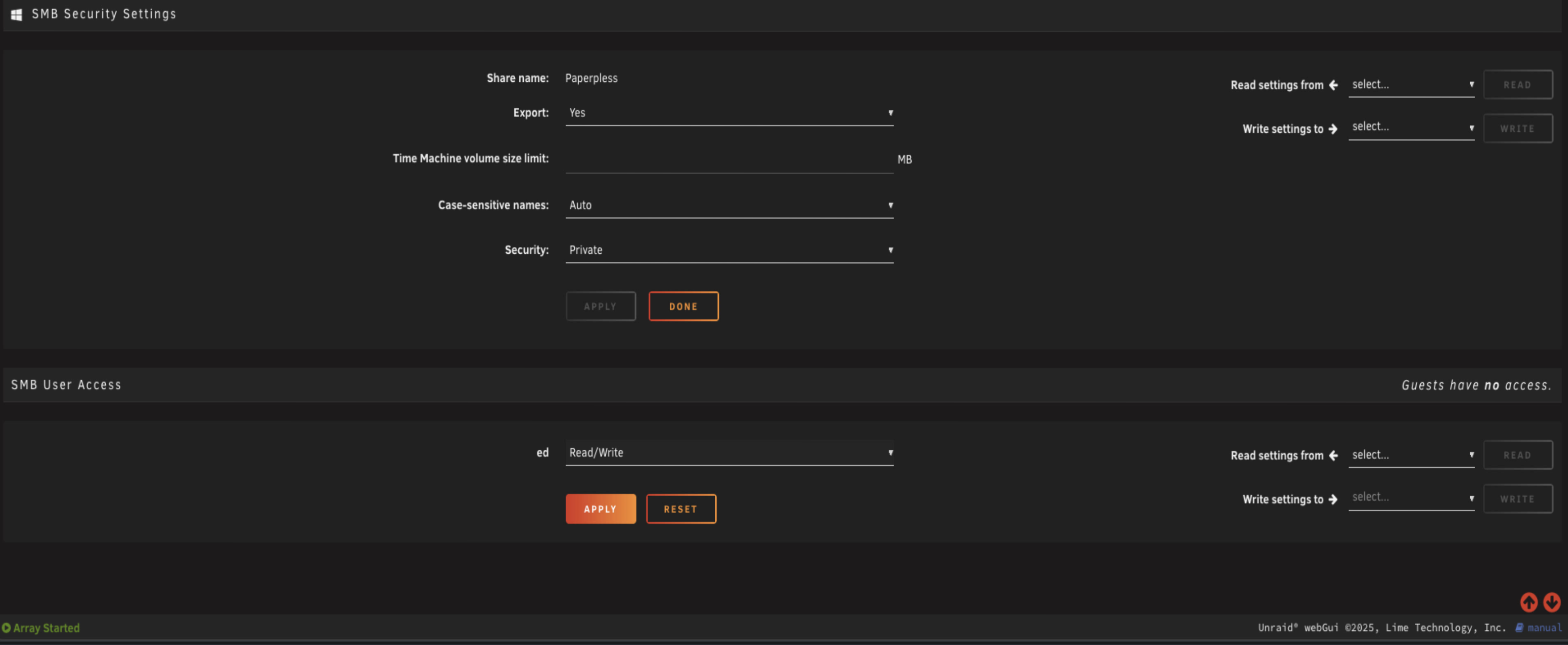Click the Array Started status icon
This screenshot has width=1568, height=645.
tap(6, 627)
